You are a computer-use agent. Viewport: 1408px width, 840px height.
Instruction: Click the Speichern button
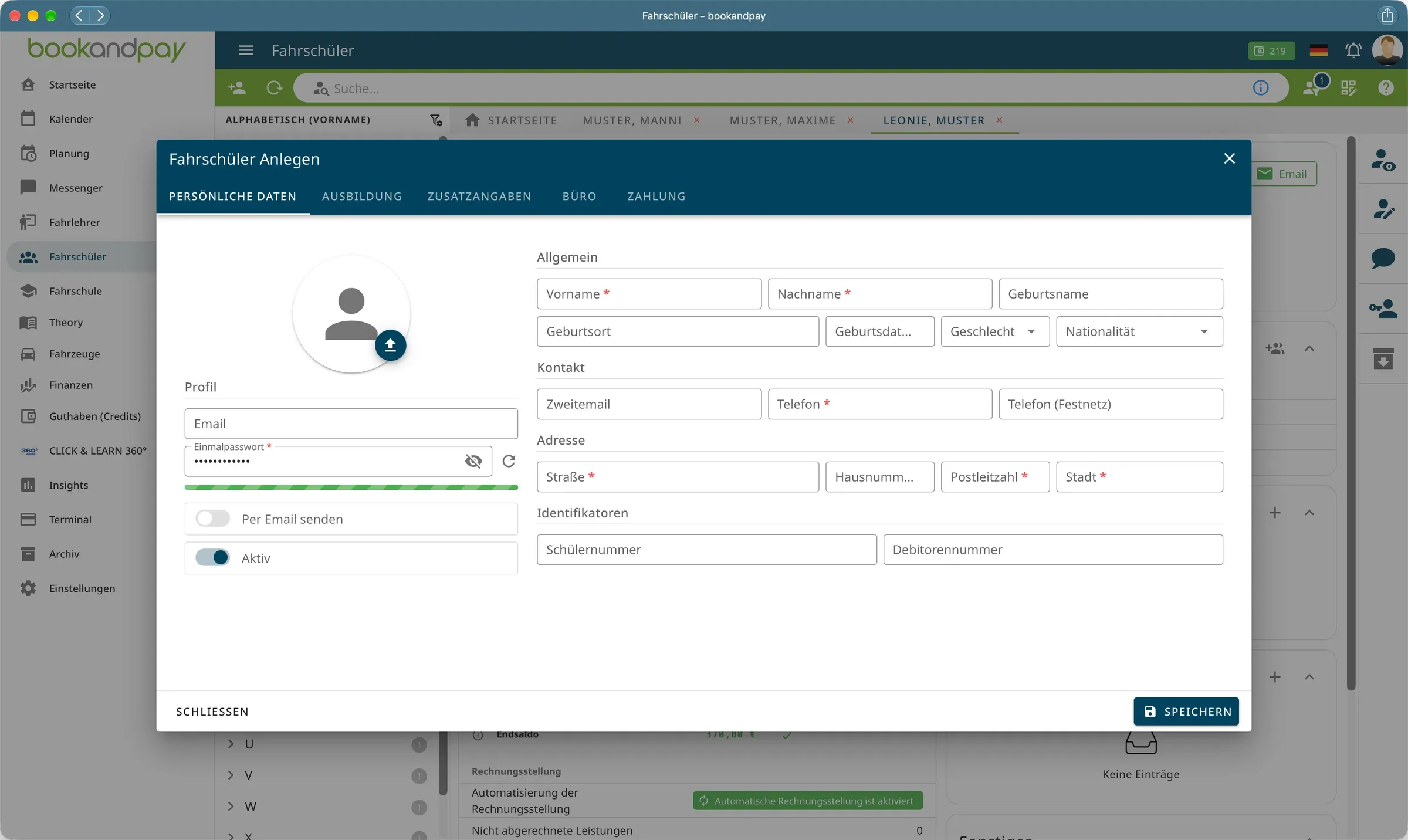pyautogui.click(x=1186, y=712)
